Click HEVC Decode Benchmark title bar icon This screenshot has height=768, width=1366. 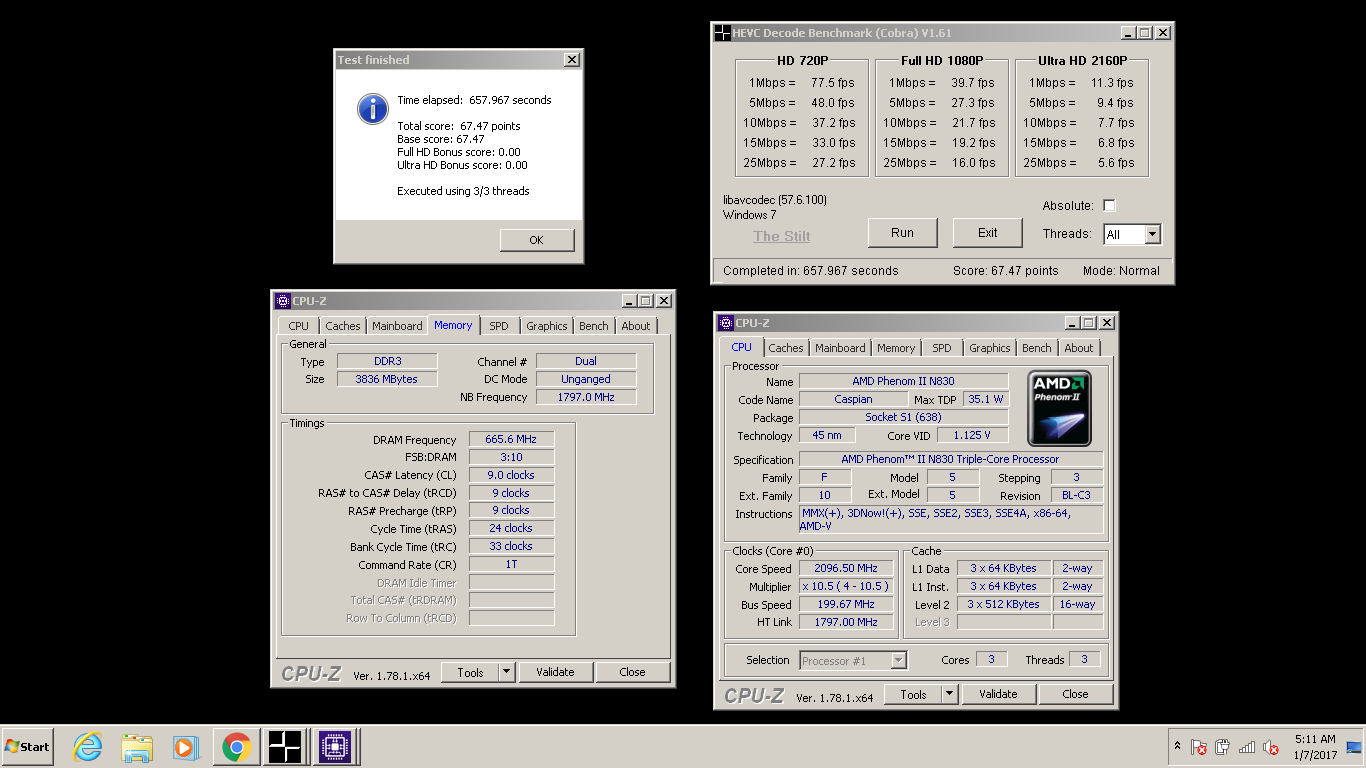click(x=722, y=33)
